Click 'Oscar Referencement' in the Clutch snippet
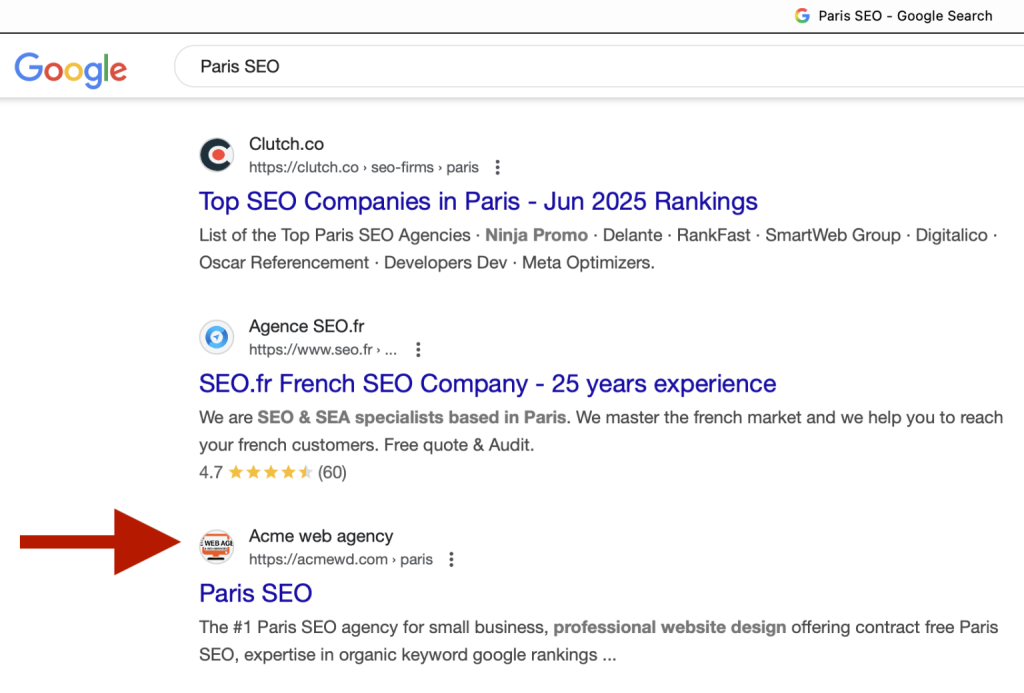 click(284, 263)
